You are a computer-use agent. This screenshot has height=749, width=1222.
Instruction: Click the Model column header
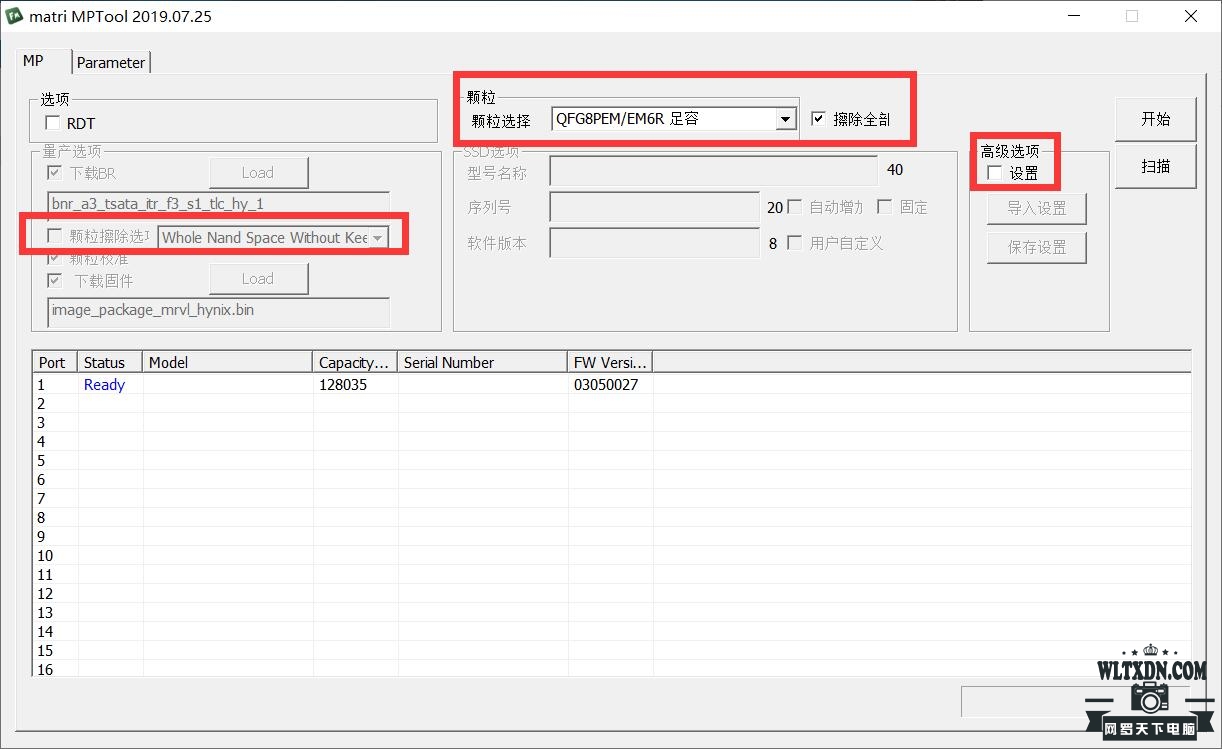(229, 363)
